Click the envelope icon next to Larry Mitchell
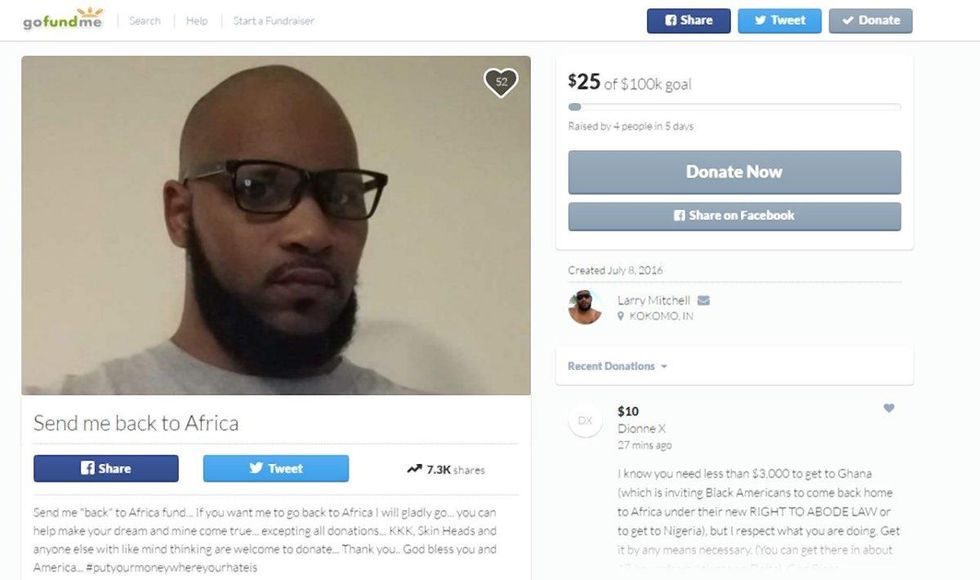This screenshot has height=580, width=980. 703,300
